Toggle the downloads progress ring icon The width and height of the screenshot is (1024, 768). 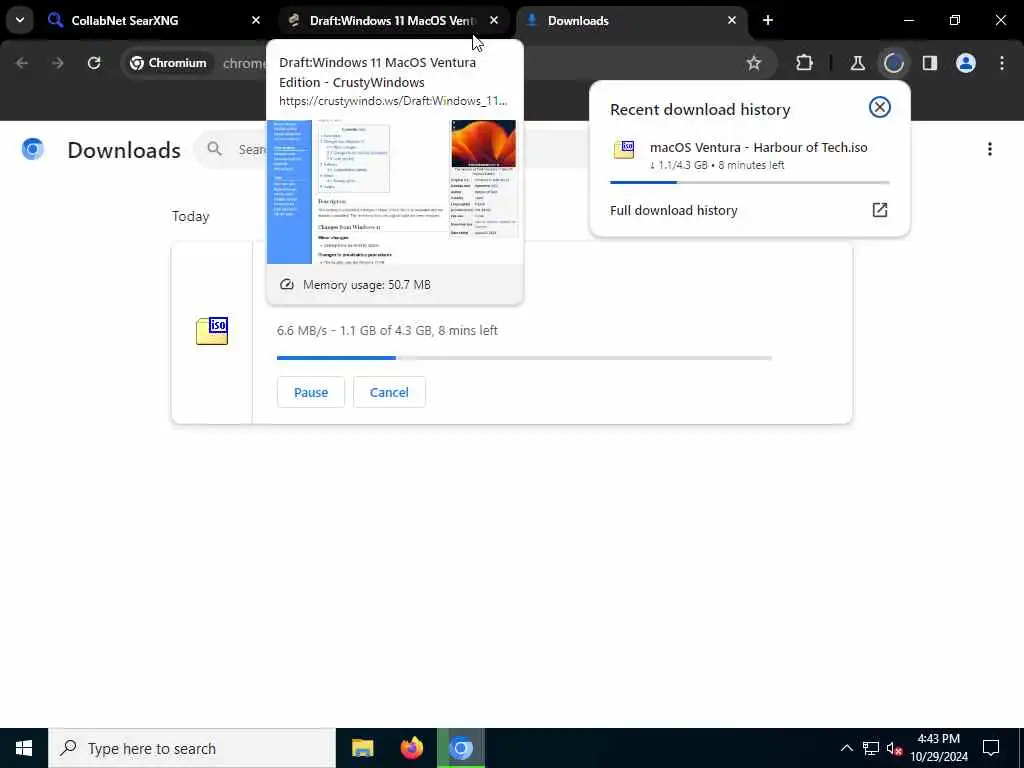[x=893, y=63]
